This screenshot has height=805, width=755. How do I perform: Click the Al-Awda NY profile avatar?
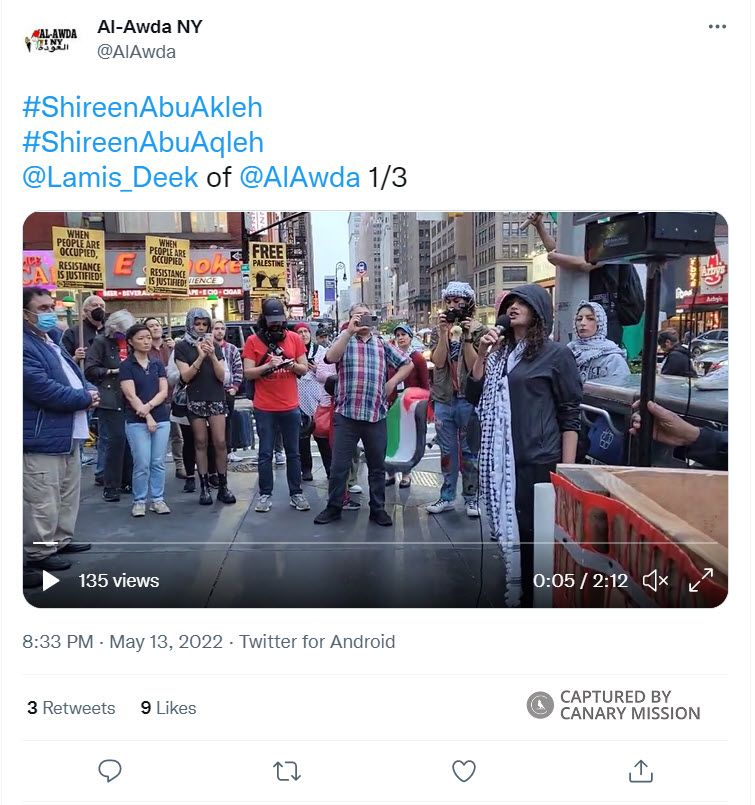click(x=51, y=40)
